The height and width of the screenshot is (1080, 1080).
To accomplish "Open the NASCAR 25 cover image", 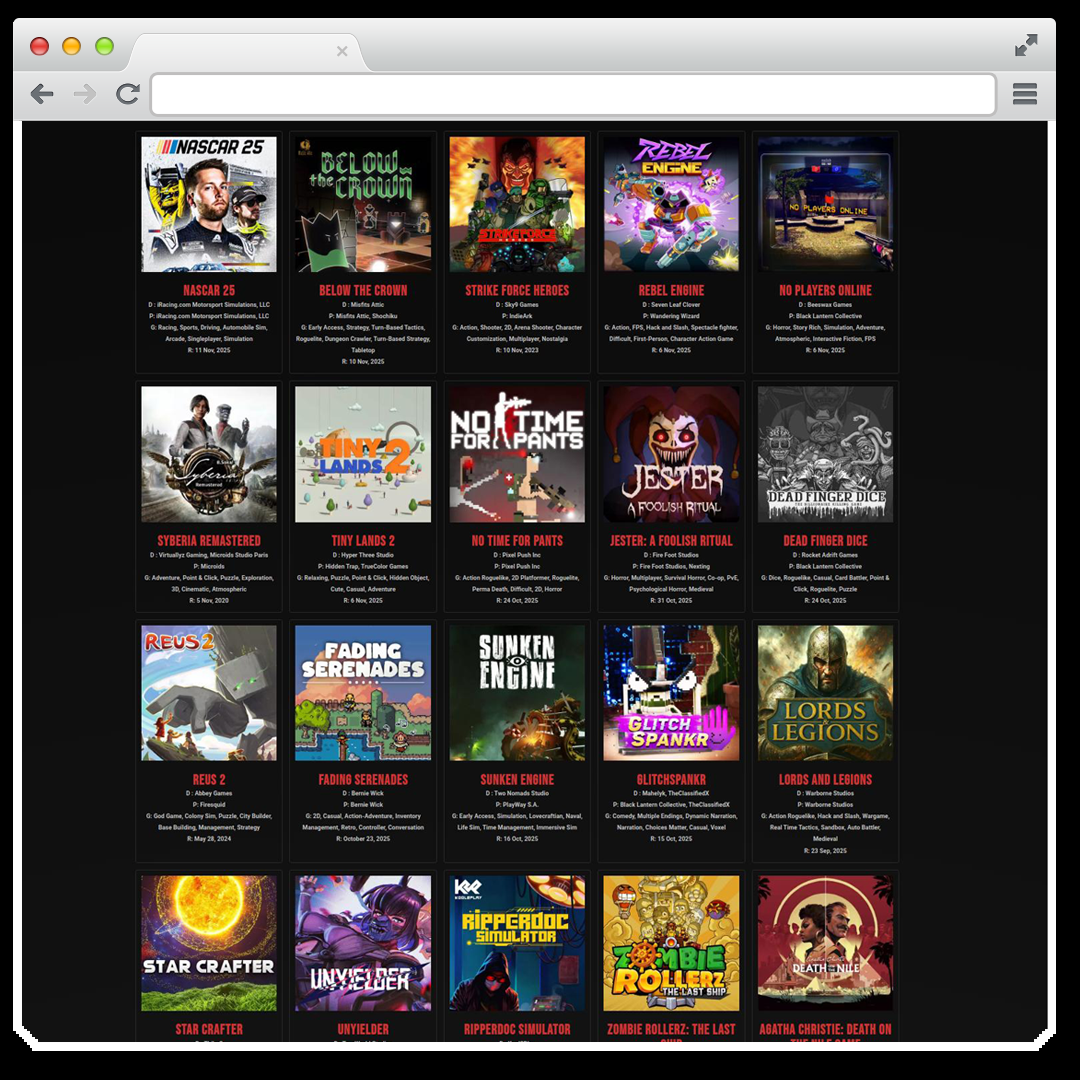I will coord(209,204).
